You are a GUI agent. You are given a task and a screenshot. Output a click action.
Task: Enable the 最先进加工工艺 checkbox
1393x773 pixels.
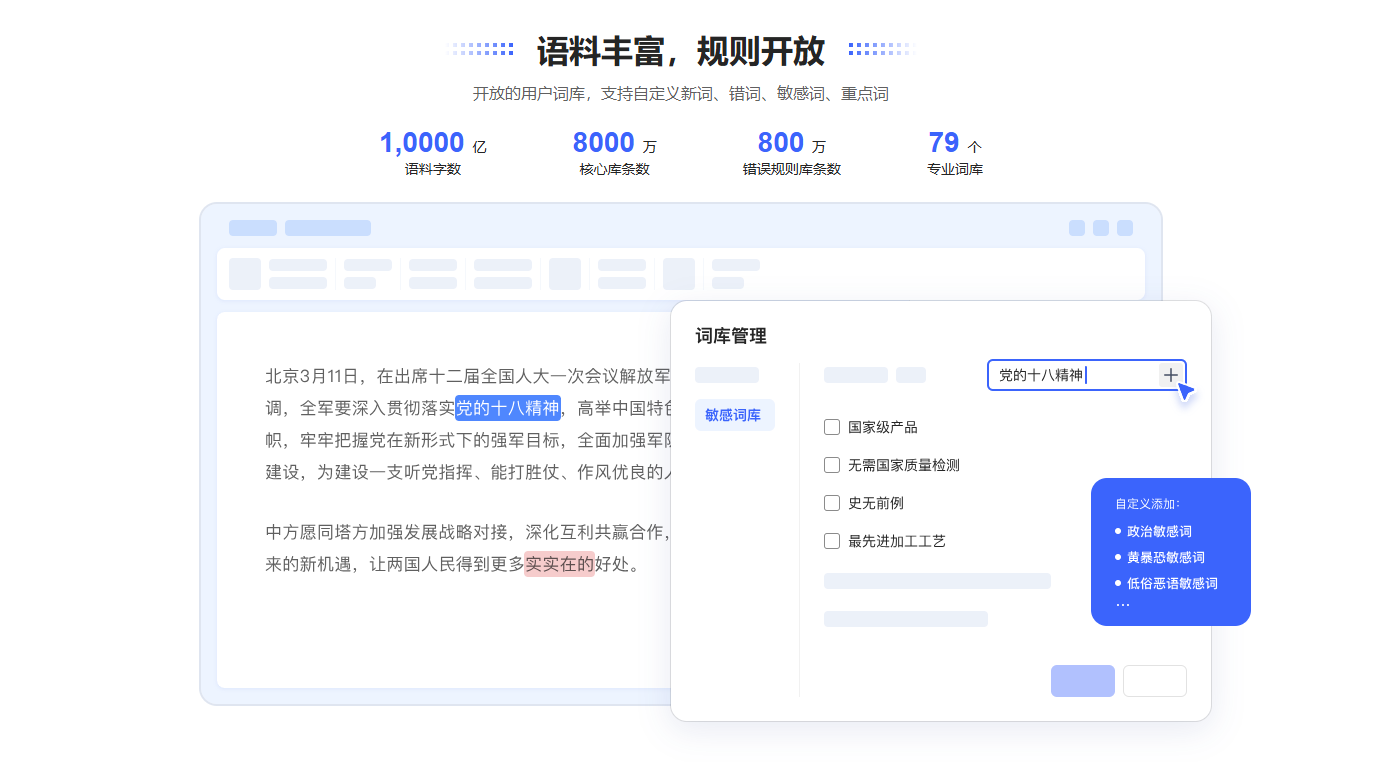[x=832, y=541]
